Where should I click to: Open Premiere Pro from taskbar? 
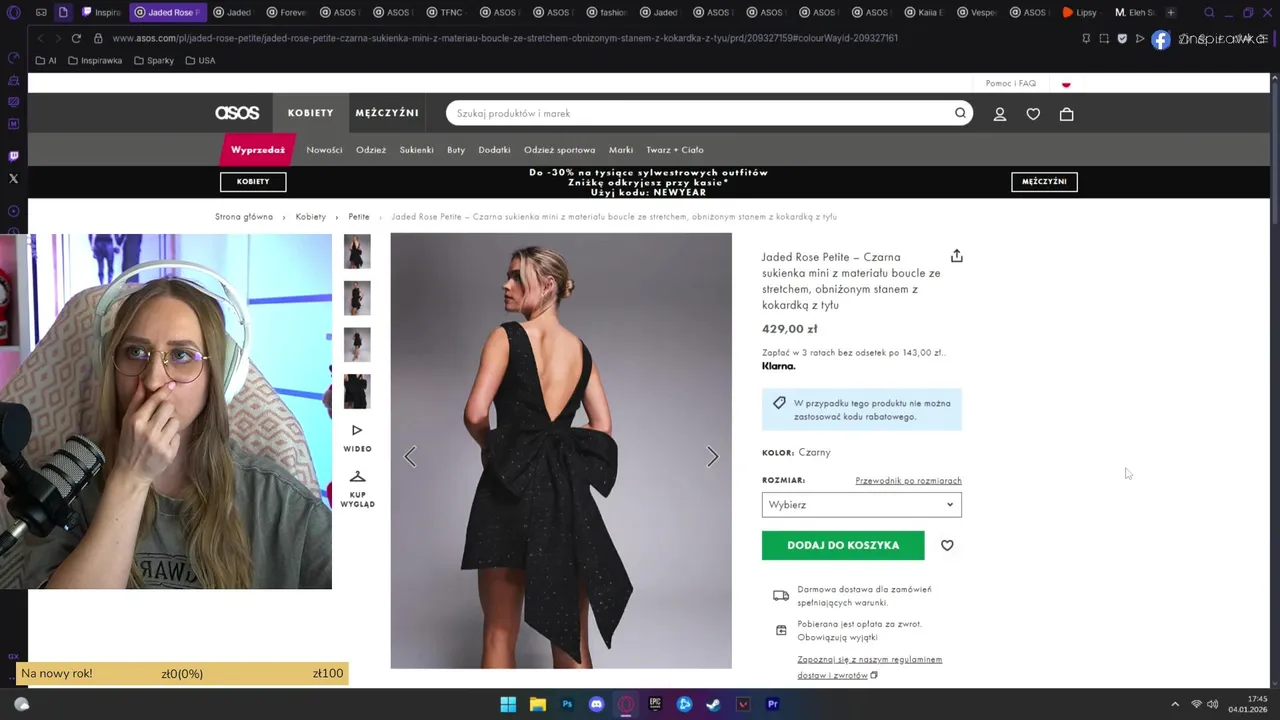(772, 704)
